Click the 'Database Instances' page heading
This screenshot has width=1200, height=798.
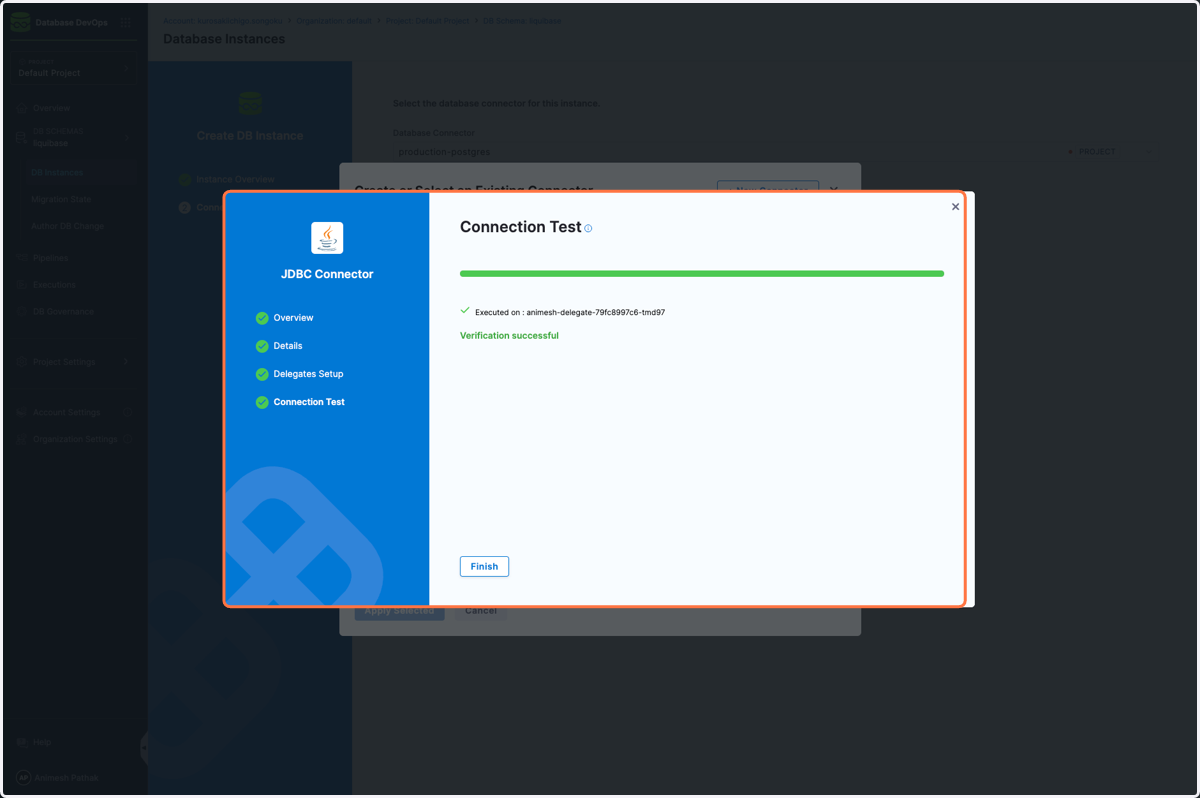tap(224, 39)
